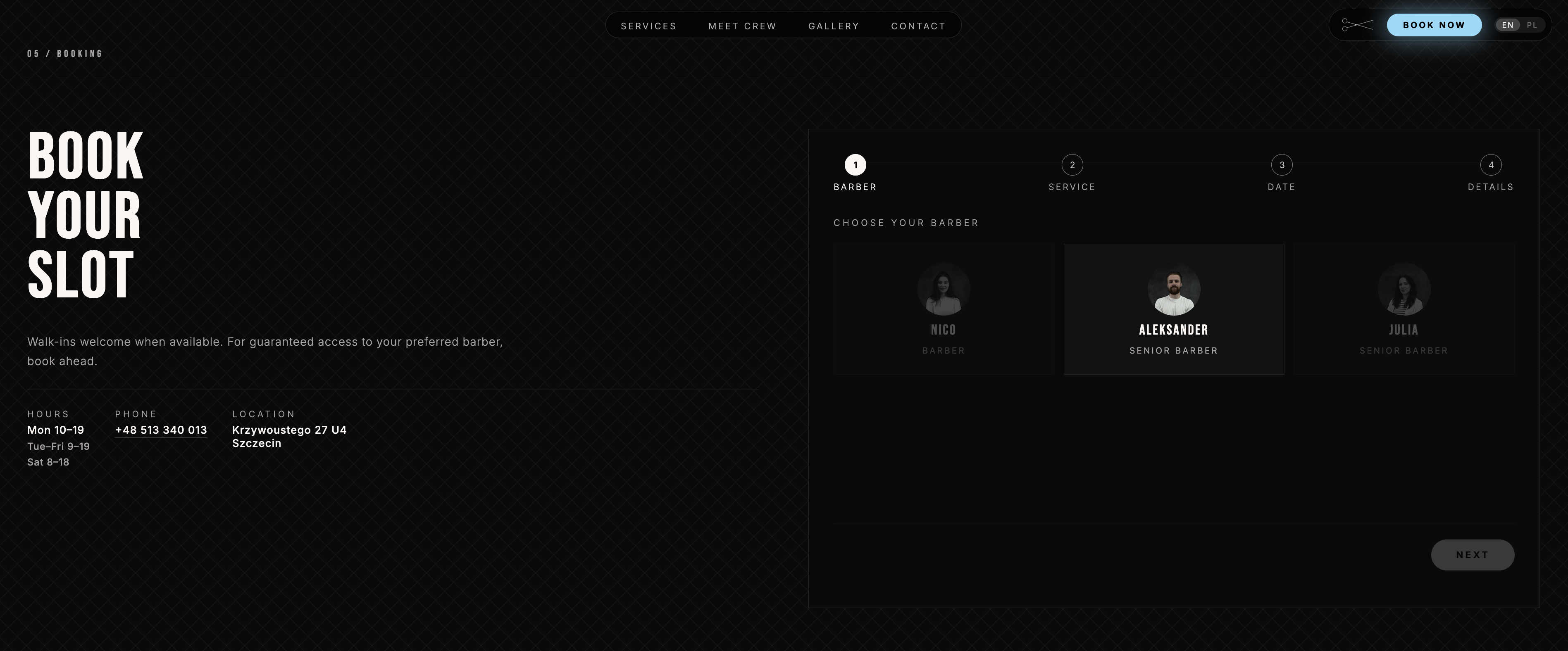Go to the Gallery section

pos(833,26)
